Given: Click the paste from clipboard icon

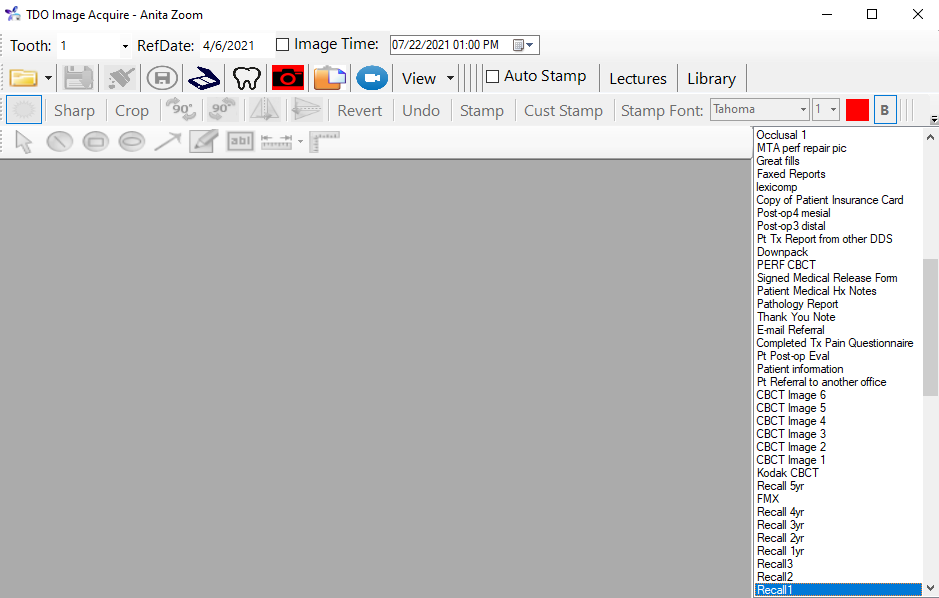Looking at the screenshot, I should (x=330, y=78).
